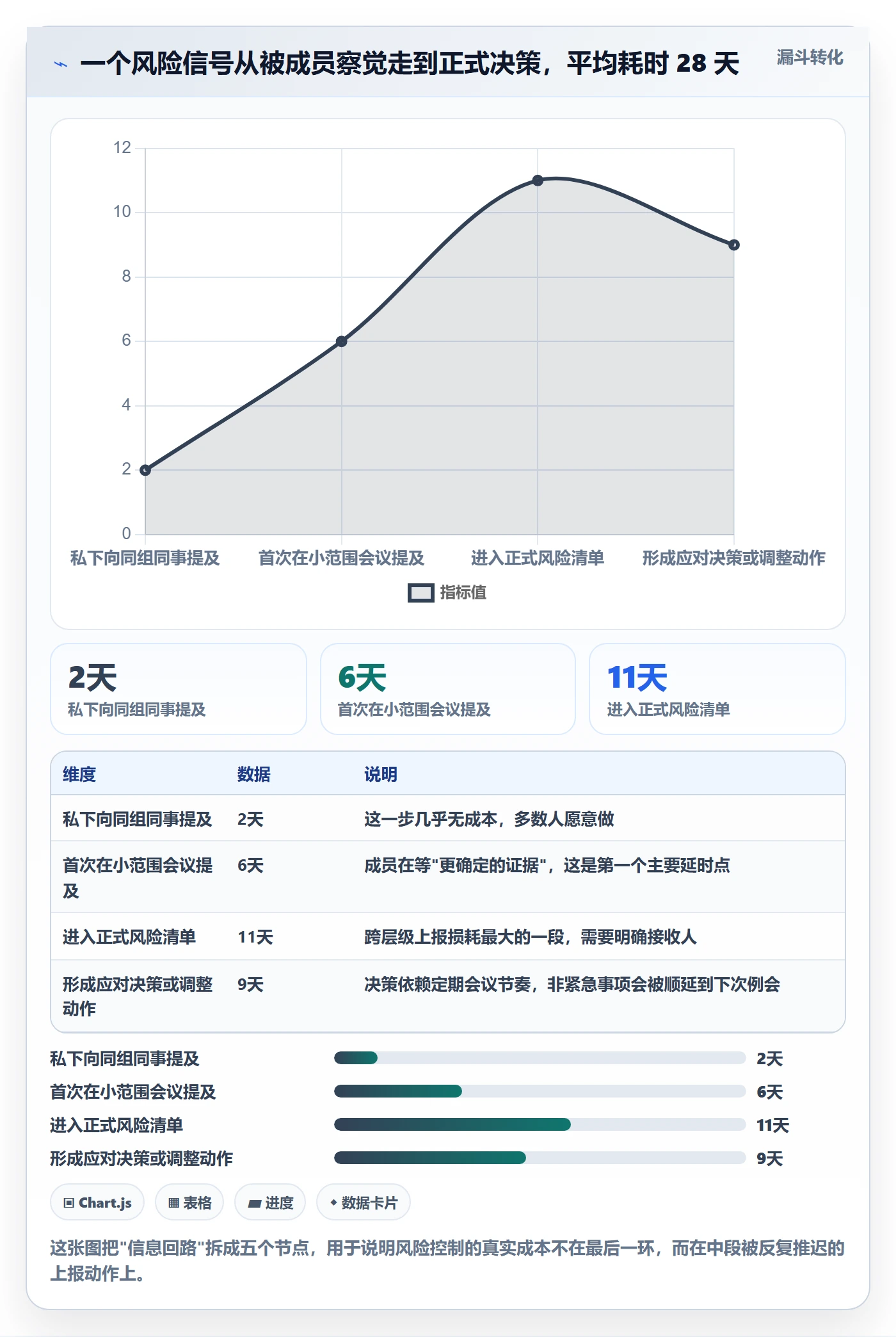Click the x-axis label 私下向同组同事提及
Viewport: 896px width, 1337px height.
[x=145, y=558]
